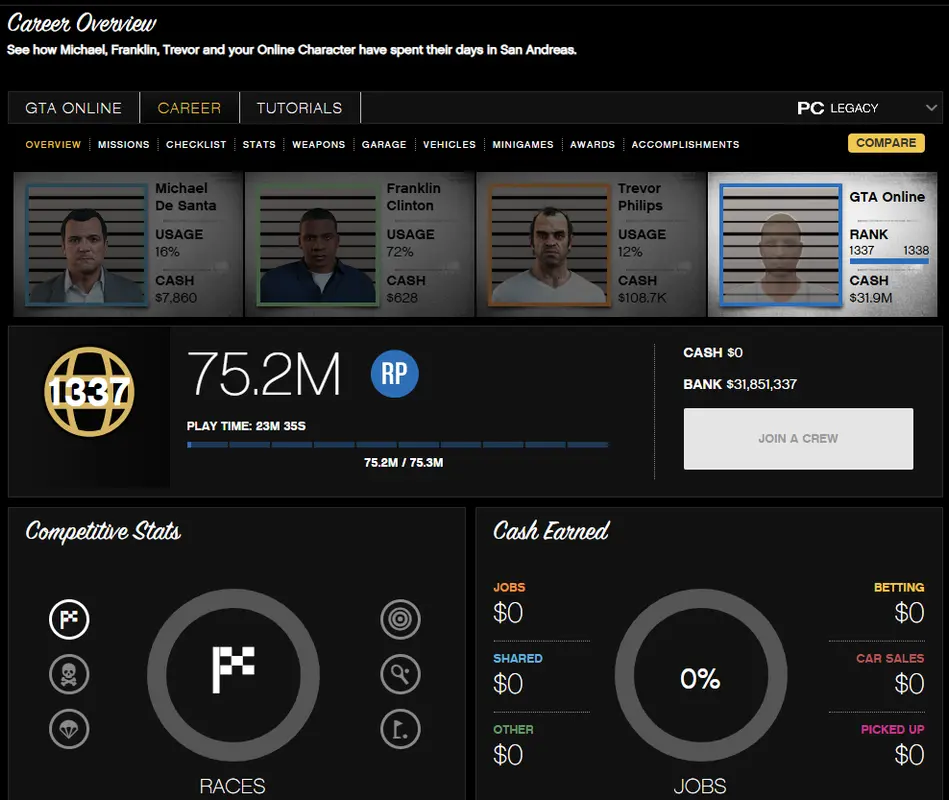Click the blue RP badge icon
949x800 pixels.
click(x=394, y=373)
